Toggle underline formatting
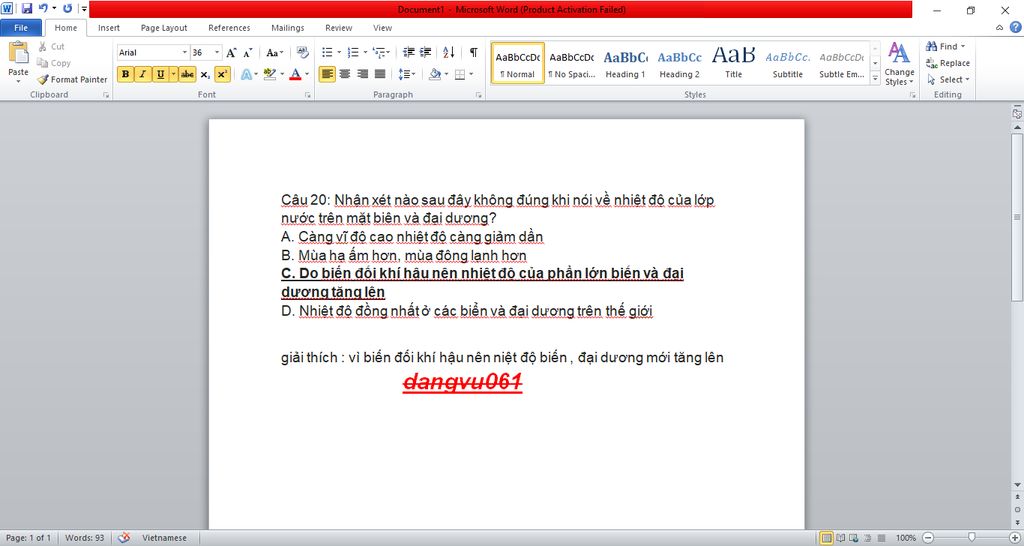Screen dimensions: 1024x546 [x=160, y=74]
